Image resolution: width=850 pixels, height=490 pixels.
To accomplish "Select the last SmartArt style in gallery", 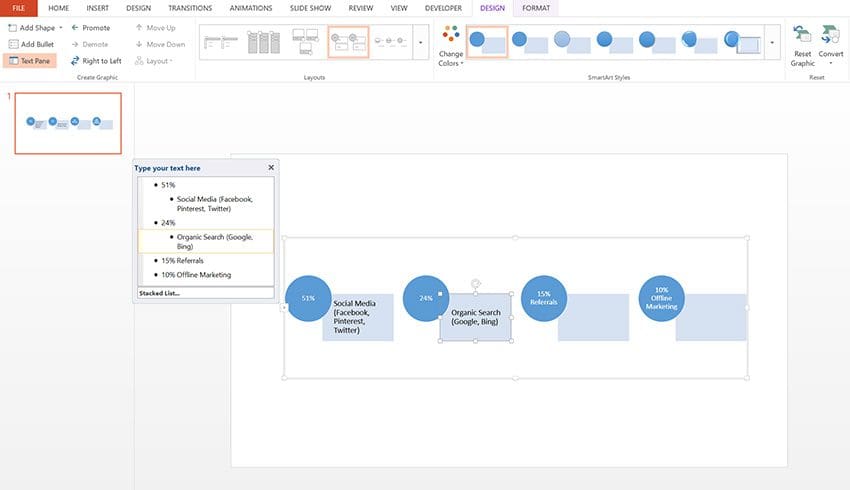I will (x=745, y=42).
